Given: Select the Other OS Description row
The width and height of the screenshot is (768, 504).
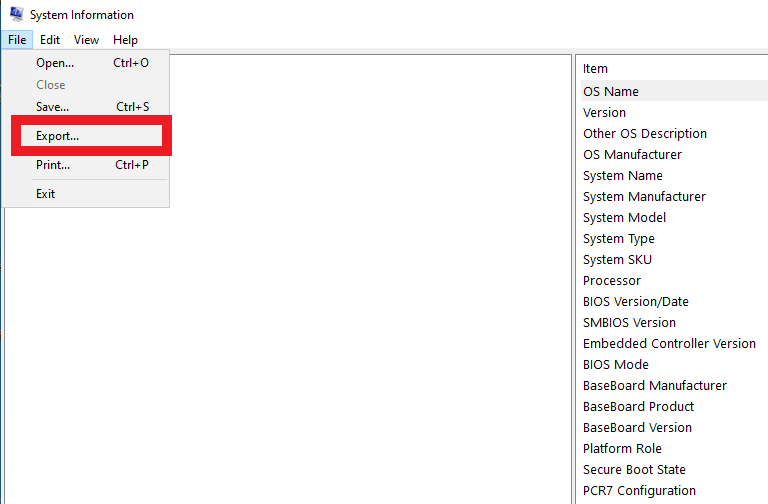Looking at the screenshot, I should coord(674,134).
